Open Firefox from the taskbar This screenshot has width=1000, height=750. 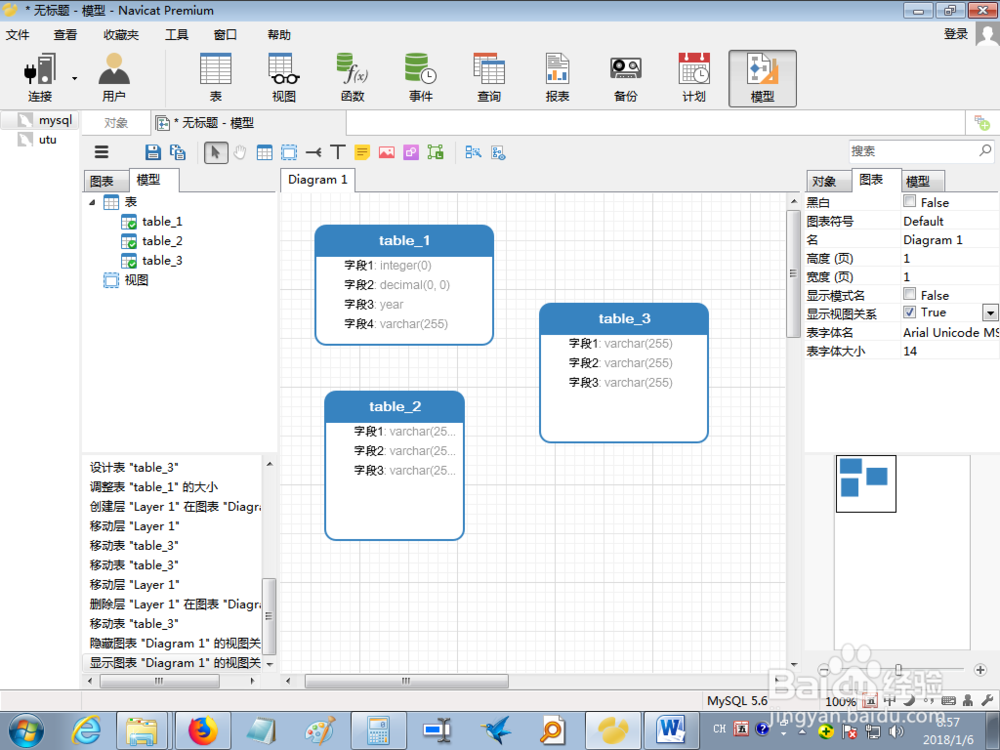(x=203, y=730)
